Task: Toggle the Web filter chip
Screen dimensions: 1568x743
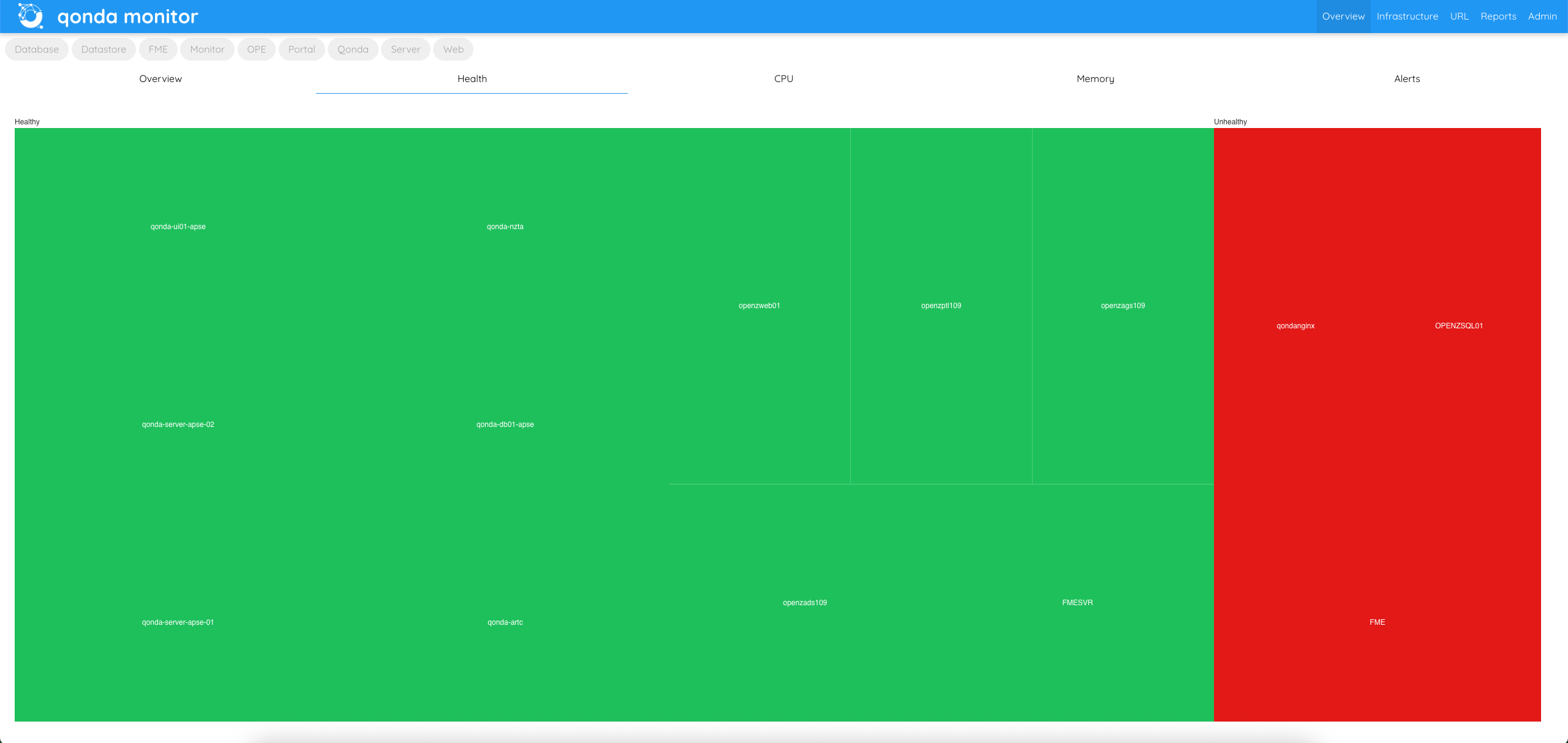Action: [x=453, y=49]
